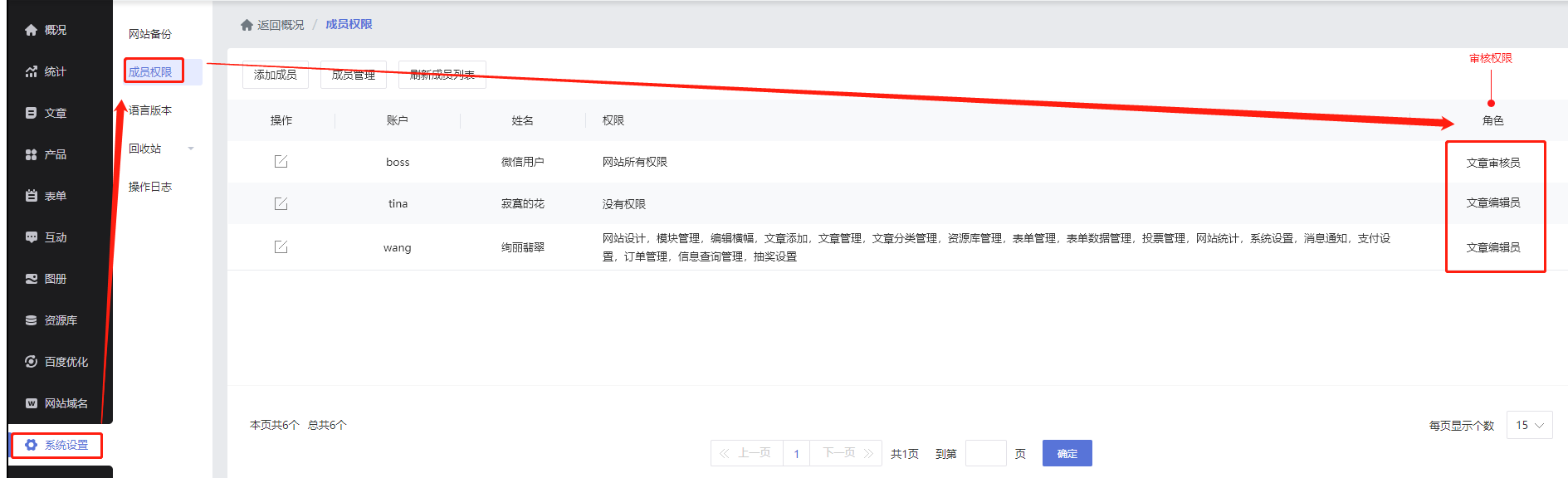
Task: Click the form icon beside 表单
Action: pyautogui.click(x=32, y=196)
